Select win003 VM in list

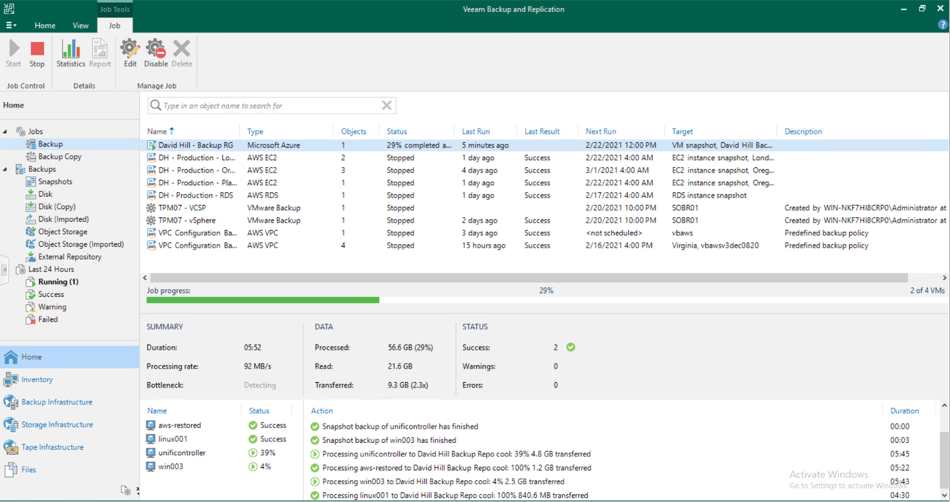[x=170, y=466]
